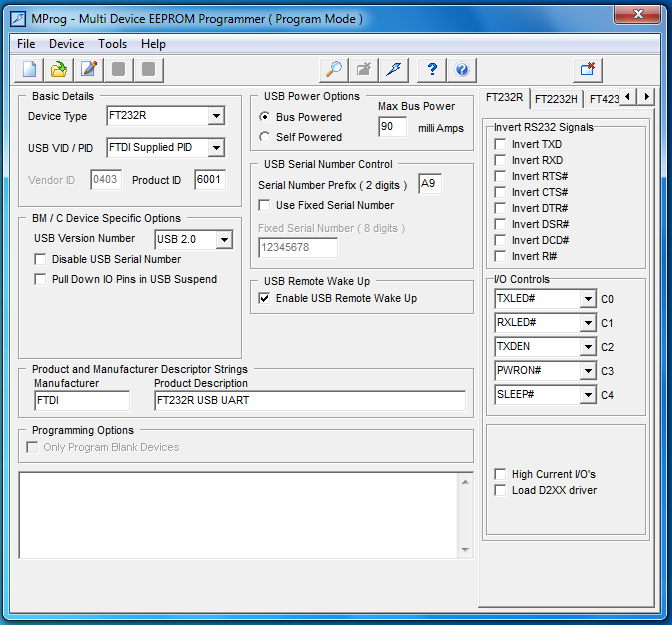Screen dimensions: 672x625
Task: Click the exit window icon in the toolbar
Action: coord(588,69)
